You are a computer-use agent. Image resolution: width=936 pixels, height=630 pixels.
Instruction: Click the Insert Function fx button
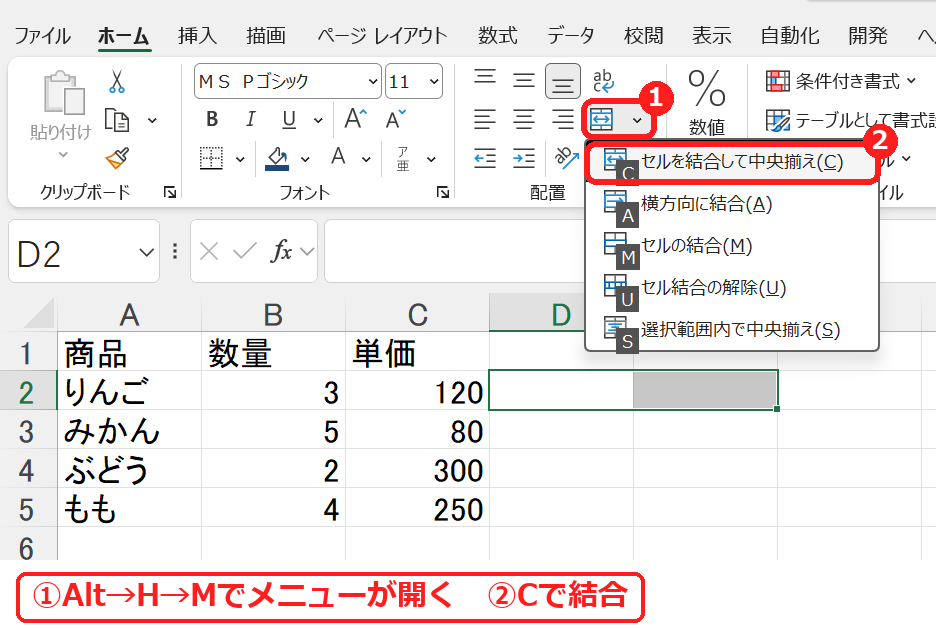(282, 251)
